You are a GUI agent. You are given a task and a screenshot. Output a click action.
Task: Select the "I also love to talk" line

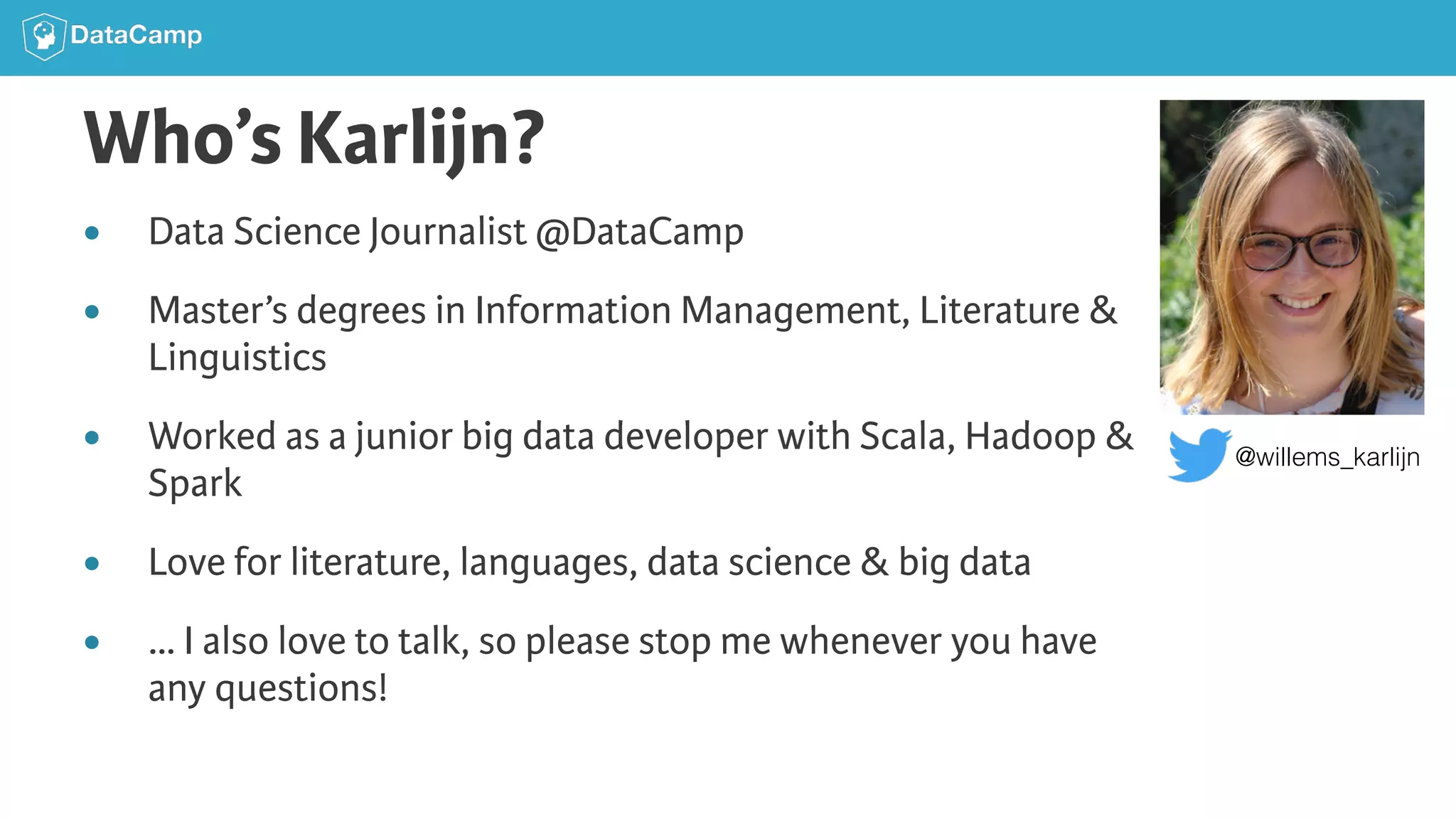point(622,641)
